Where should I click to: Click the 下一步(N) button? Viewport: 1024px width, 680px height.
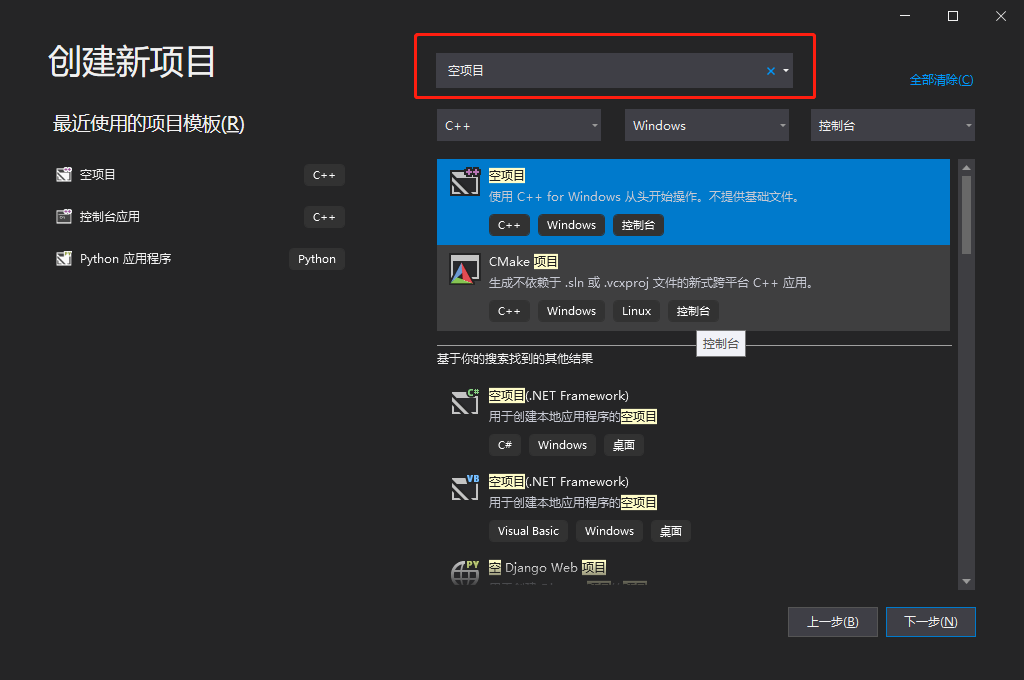pyautogui.click(x=931, y=622)
